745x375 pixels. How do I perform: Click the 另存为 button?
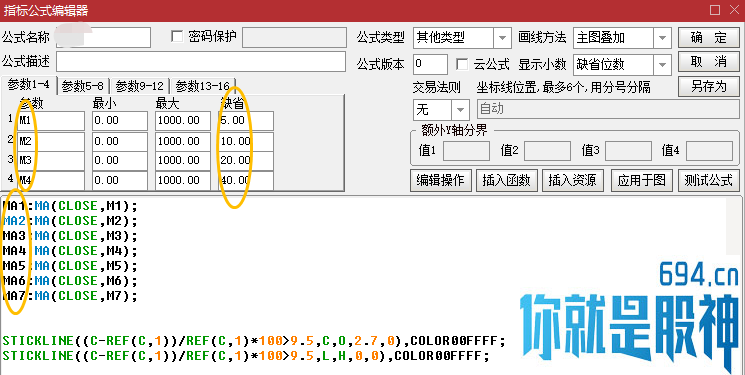[708, 87]
